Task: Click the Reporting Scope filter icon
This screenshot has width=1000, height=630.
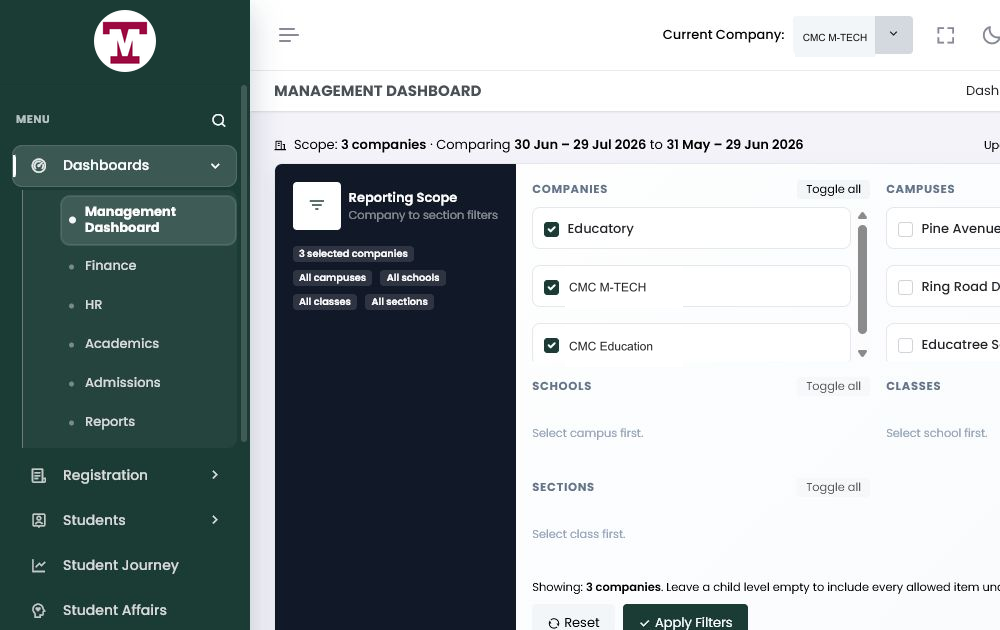Action: 317,205
